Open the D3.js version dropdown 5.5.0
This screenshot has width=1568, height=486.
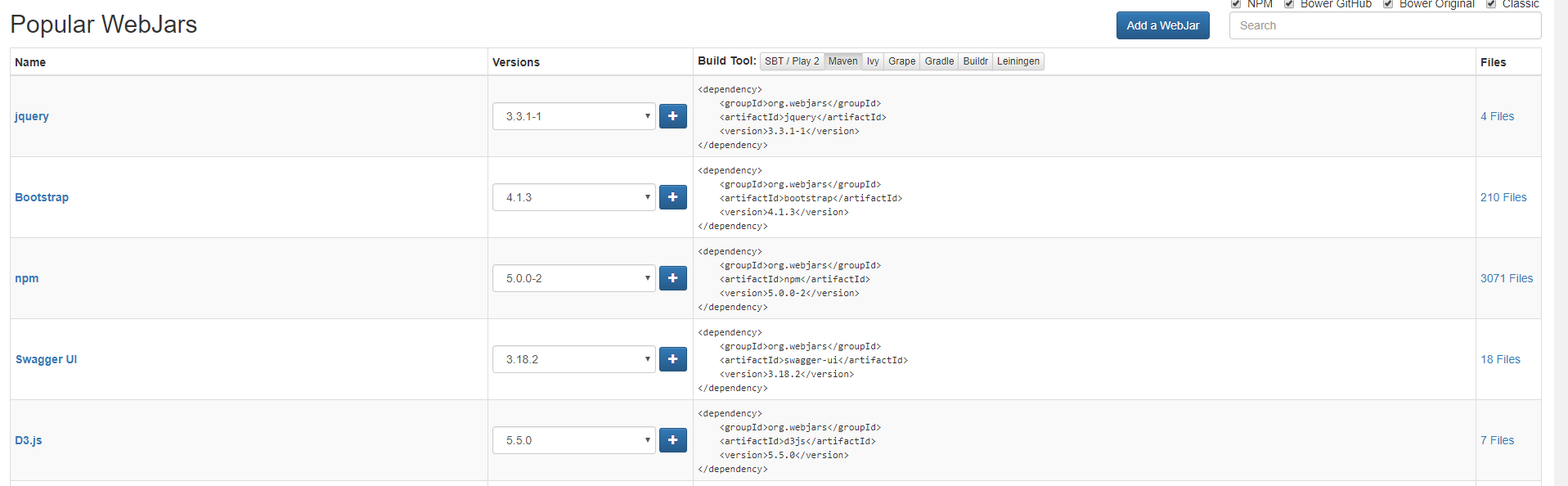(574, 440)
